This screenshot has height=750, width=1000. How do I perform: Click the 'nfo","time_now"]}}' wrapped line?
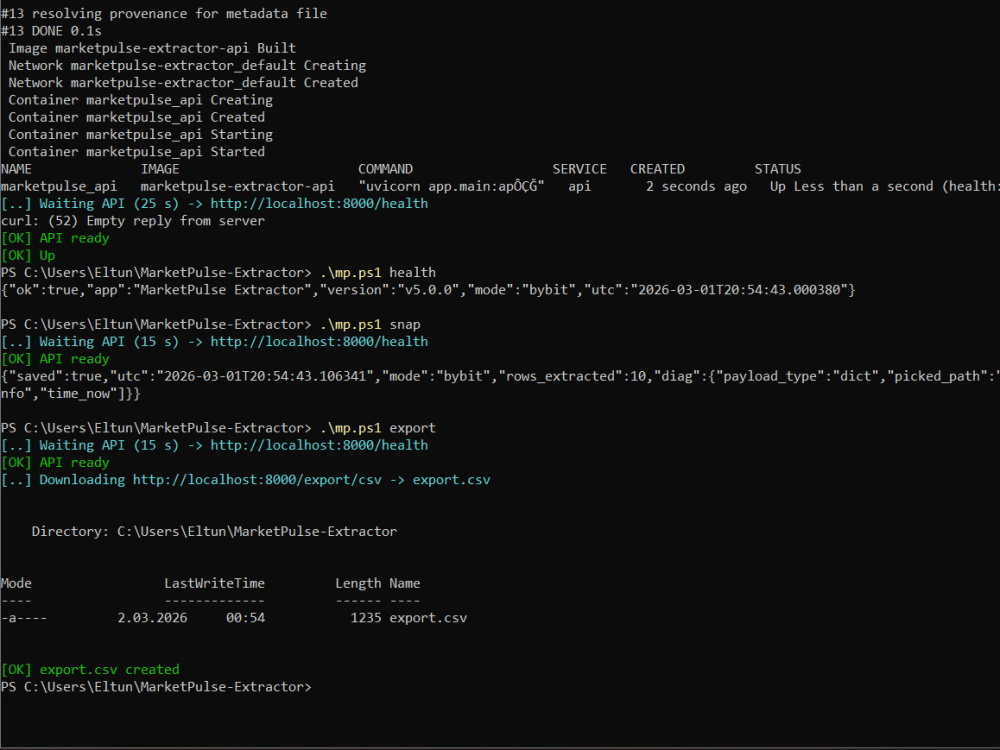coord(70,393)
